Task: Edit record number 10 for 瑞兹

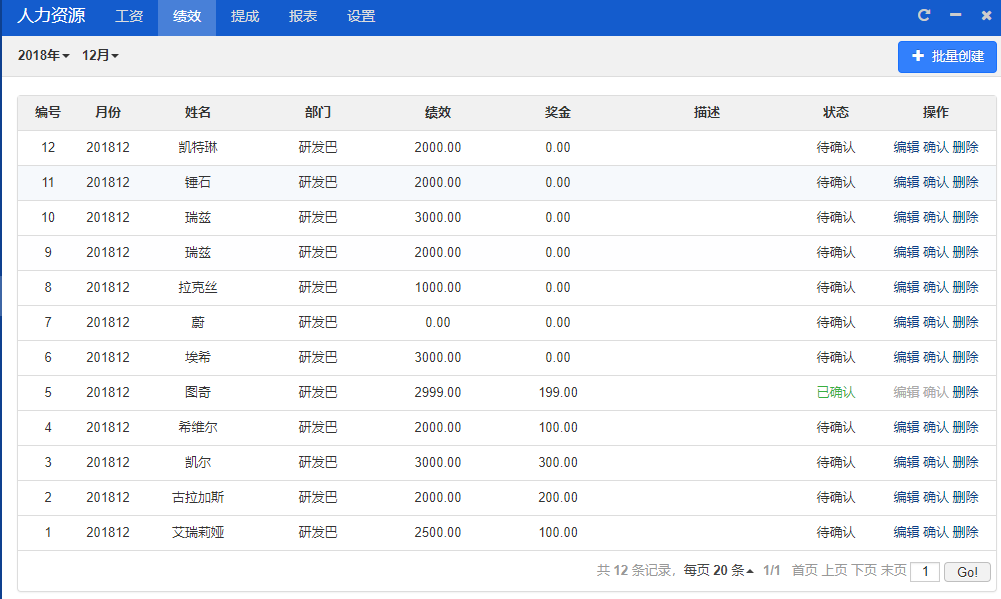Action: point(906,218)
